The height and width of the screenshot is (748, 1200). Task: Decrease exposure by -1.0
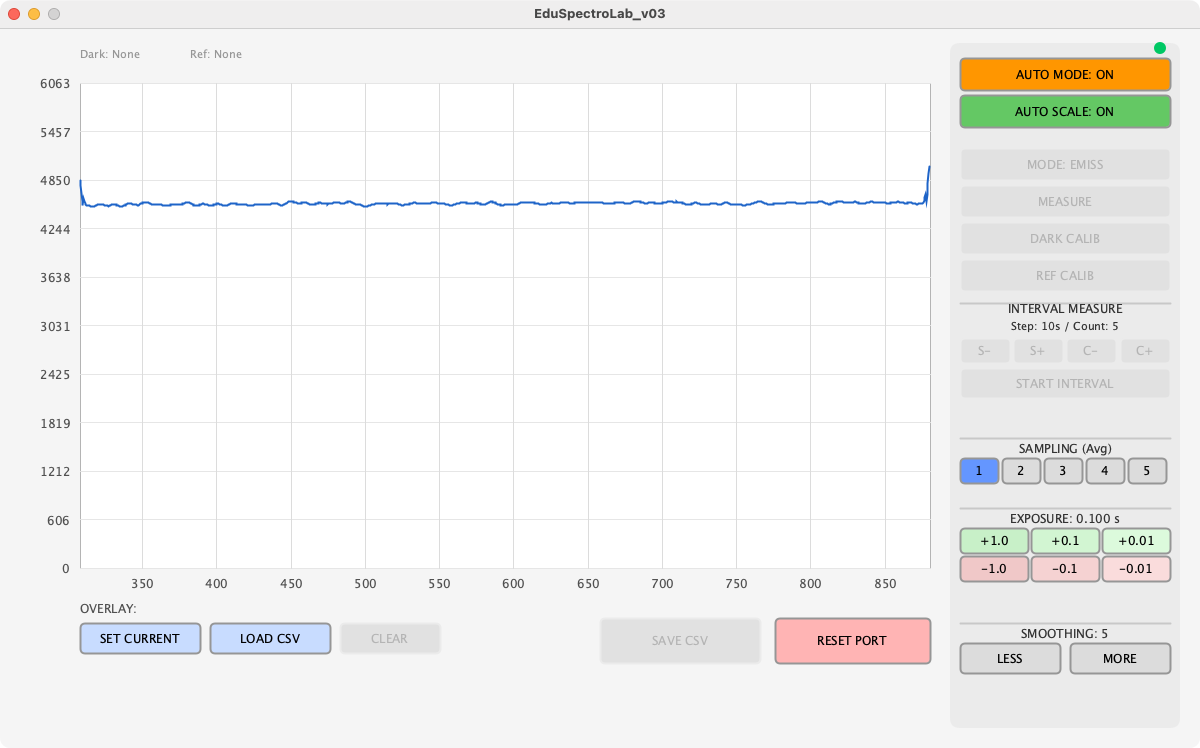pos(994,569)
